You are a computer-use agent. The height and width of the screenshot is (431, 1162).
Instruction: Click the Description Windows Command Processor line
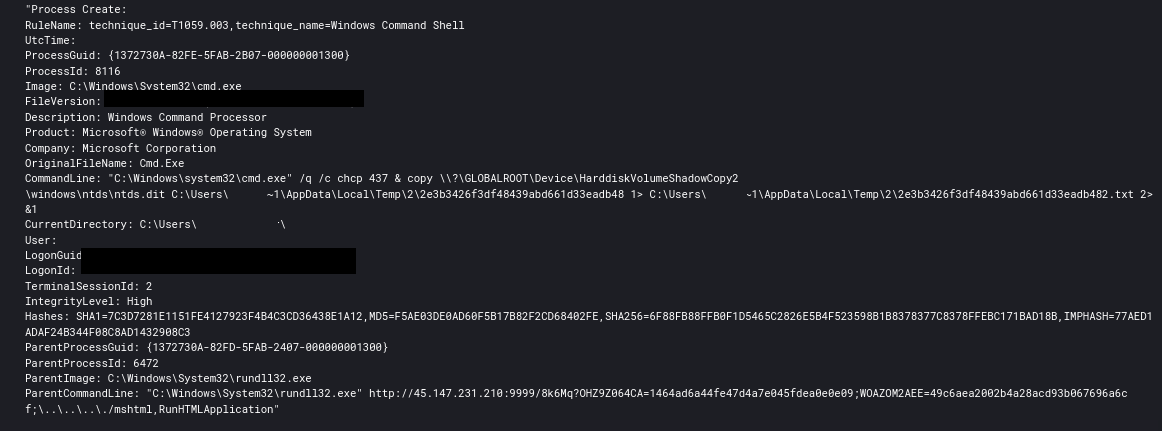[146, 117]
